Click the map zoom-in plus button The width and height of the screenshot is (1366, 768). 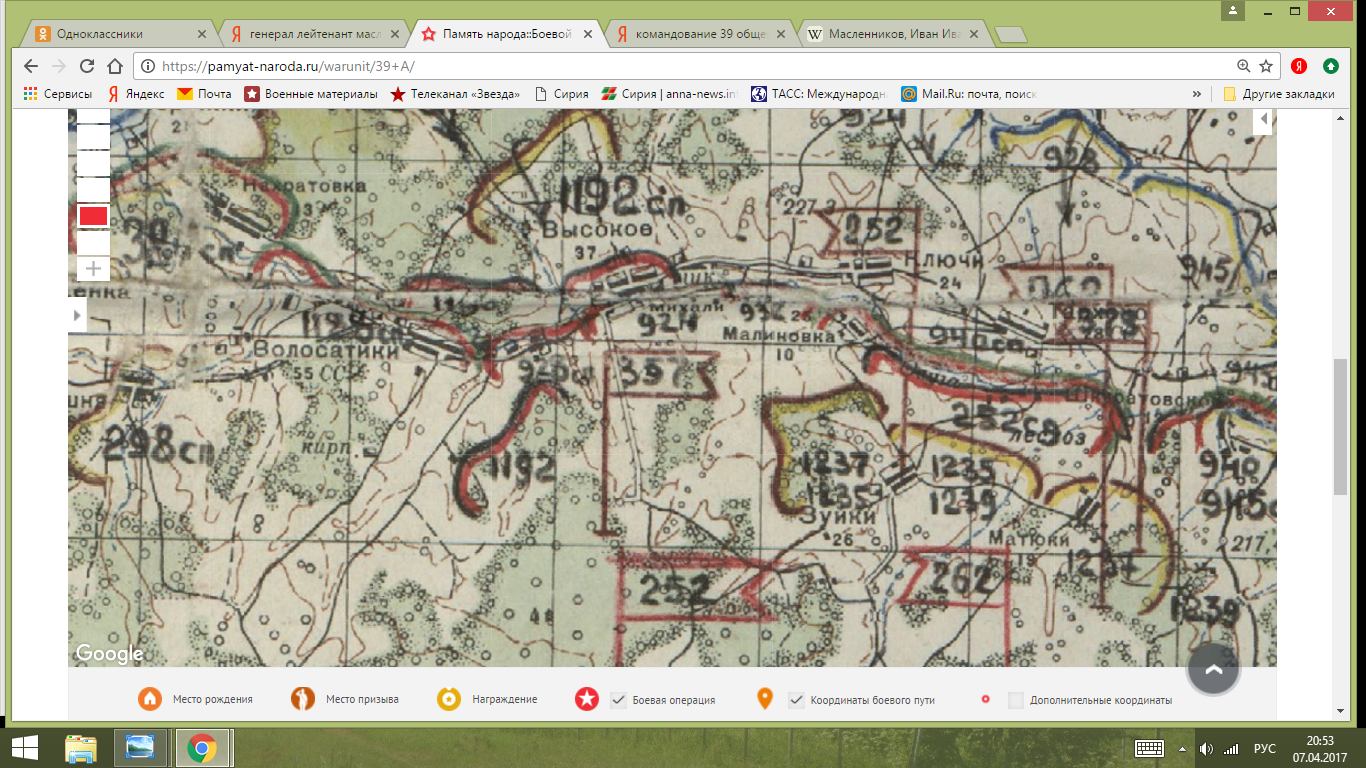click(93, 268)
